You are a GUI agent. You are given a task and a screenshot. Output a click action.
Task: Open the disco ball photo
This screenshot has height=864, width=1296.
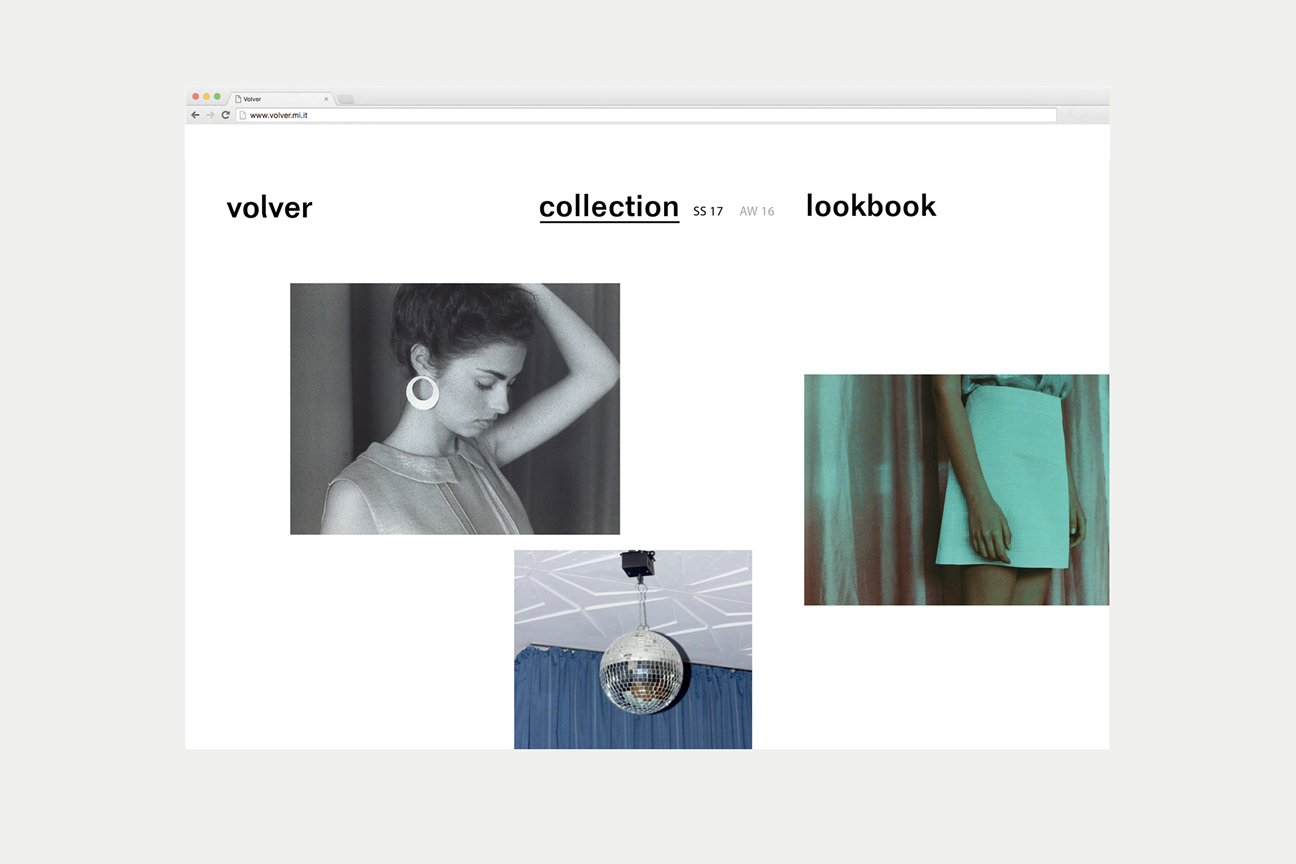pos(633,649)
